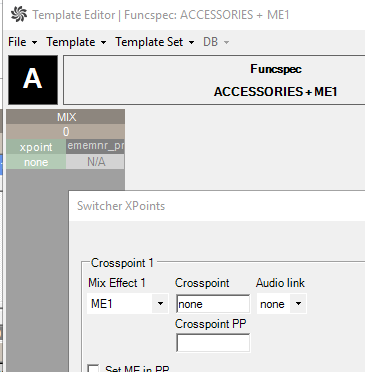The height and width of the screenshot is (372, 365).
Task: Click the empty Crosspoint PP field
Action: coord(213,343)
